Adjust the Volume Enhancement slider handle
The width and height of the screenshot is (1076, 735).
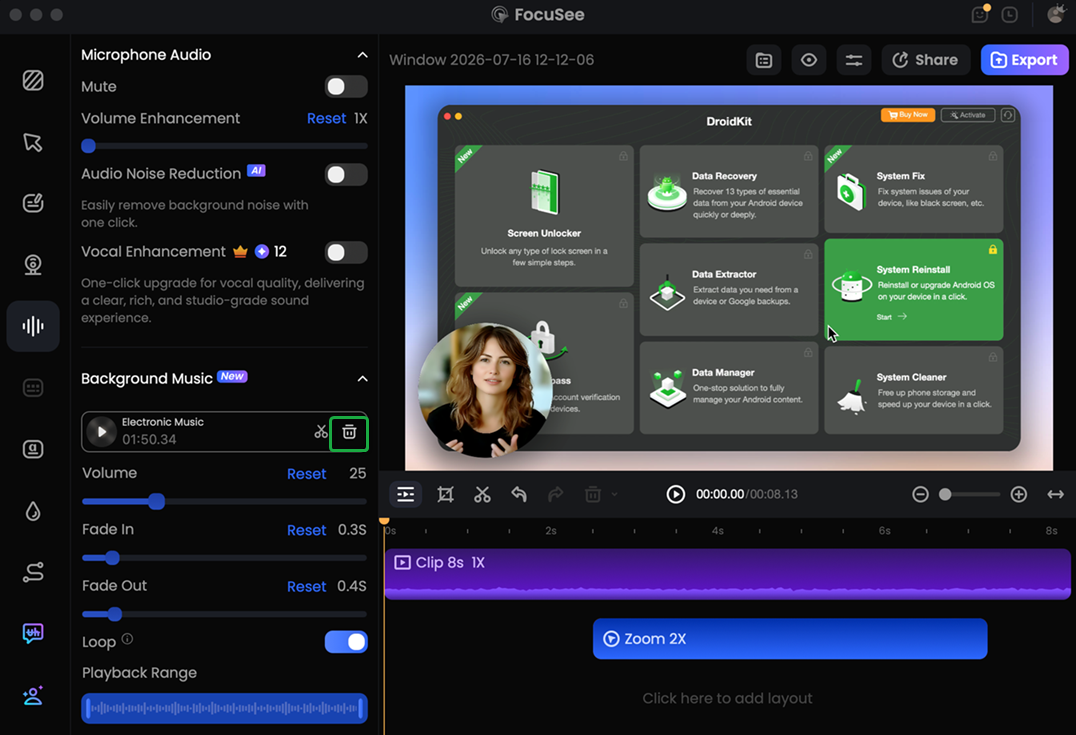click(x=88, y=146)
